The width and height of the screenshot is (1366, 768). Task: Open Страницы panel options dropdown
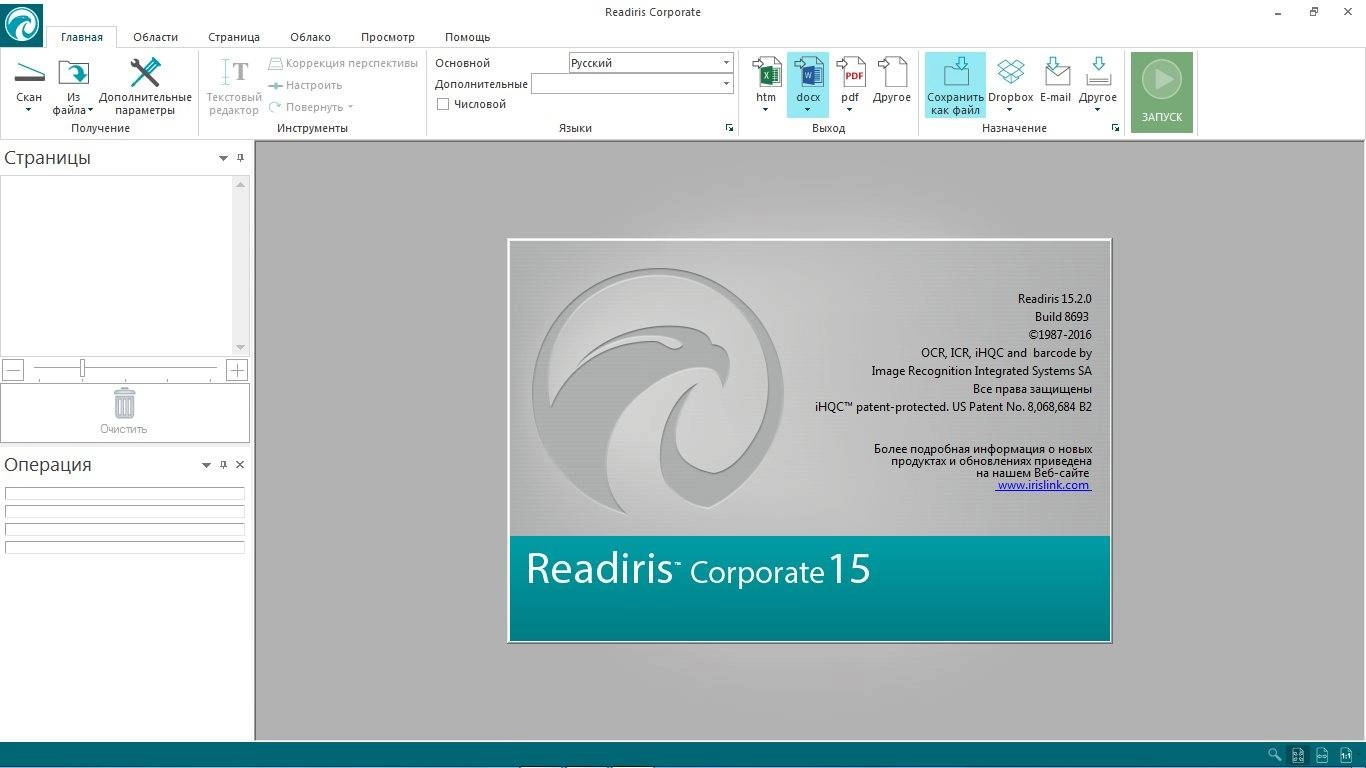(223, 158)
